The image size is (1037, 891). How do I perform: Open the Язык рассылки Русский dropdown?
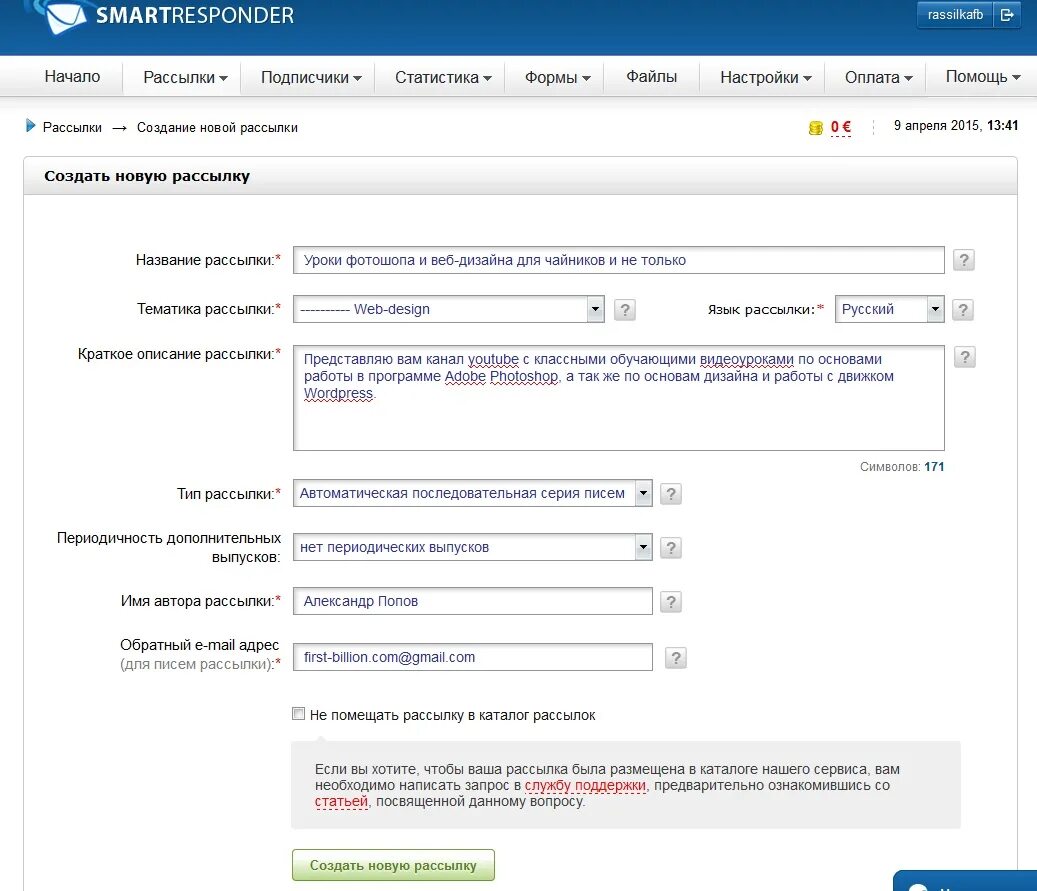coord(889,309)
